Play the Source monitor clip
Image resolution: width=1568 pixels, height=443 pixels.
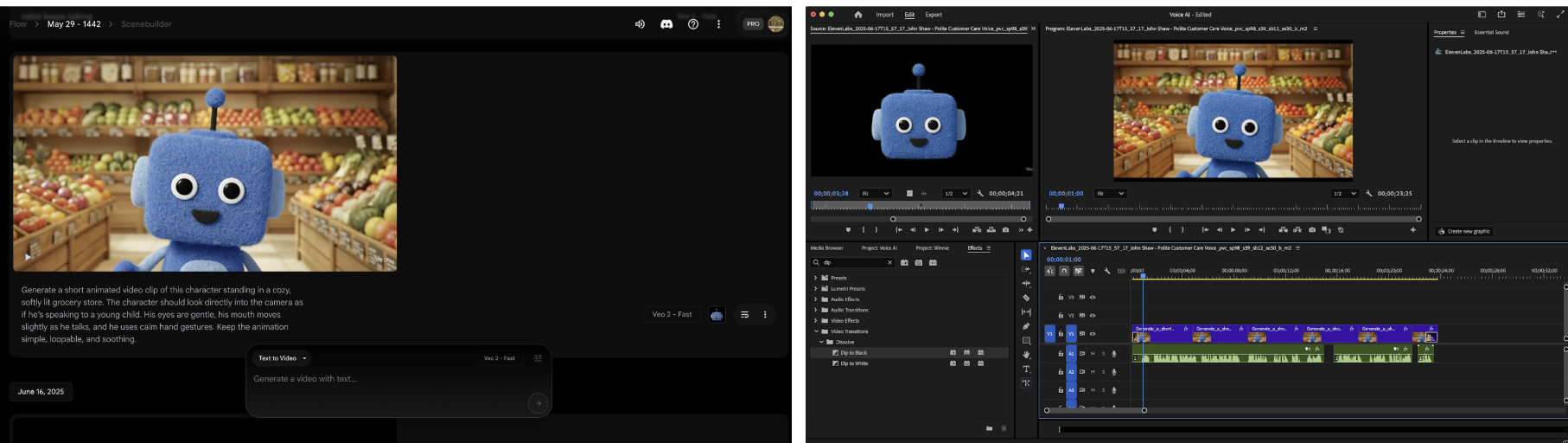click(927, 230)
